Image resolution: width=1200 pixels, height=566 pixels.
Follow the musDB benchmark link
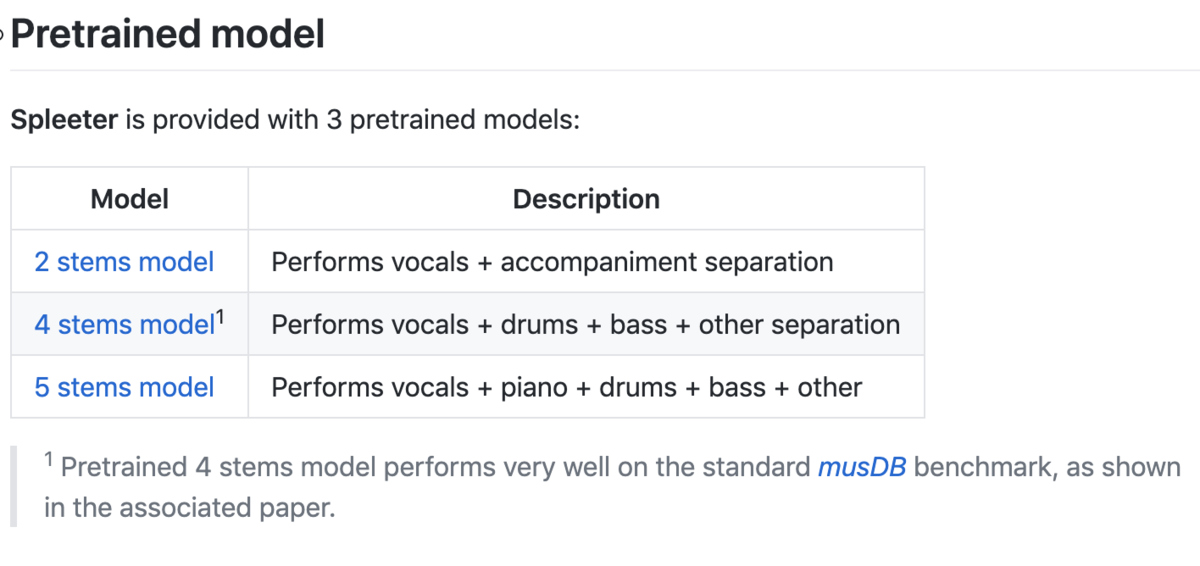[x=862, y=467]
